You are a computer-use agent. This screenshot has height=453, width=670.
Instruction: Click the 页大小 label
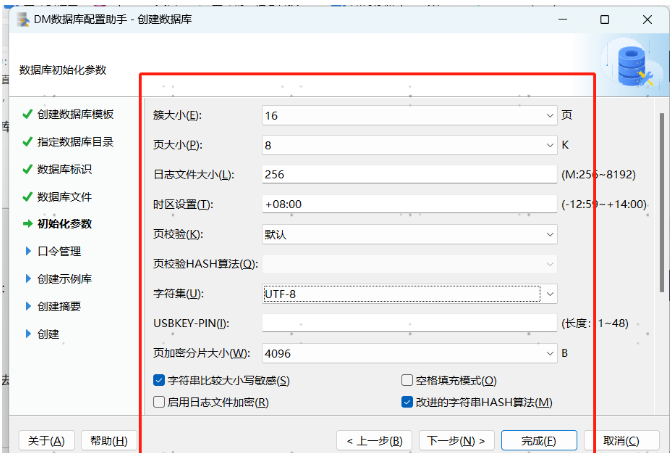pos(178,145)
